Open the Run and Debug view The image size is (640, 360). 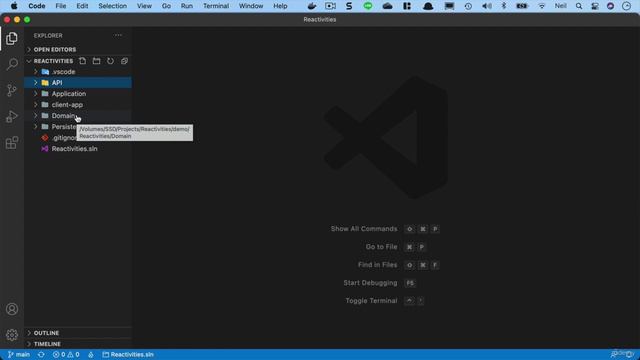point(12,116)
